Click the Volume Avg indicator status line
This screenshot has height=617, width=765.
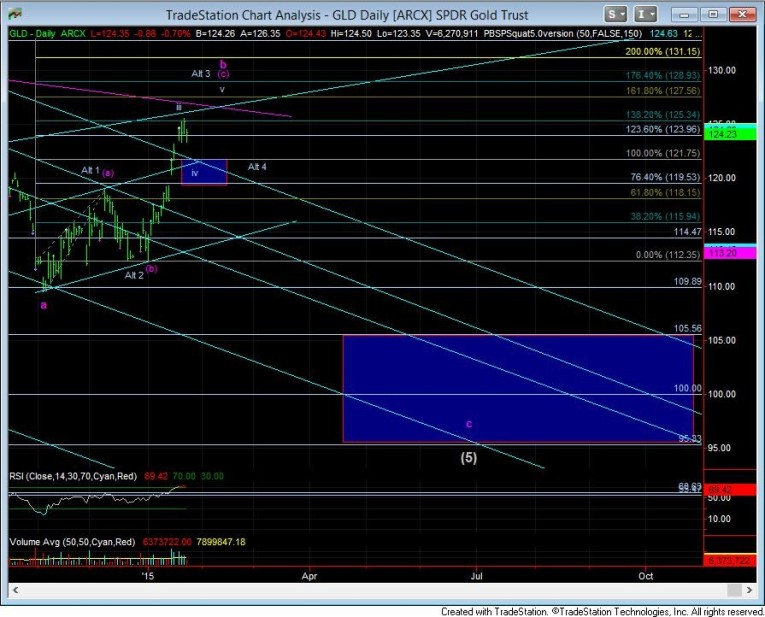(127, 542)
